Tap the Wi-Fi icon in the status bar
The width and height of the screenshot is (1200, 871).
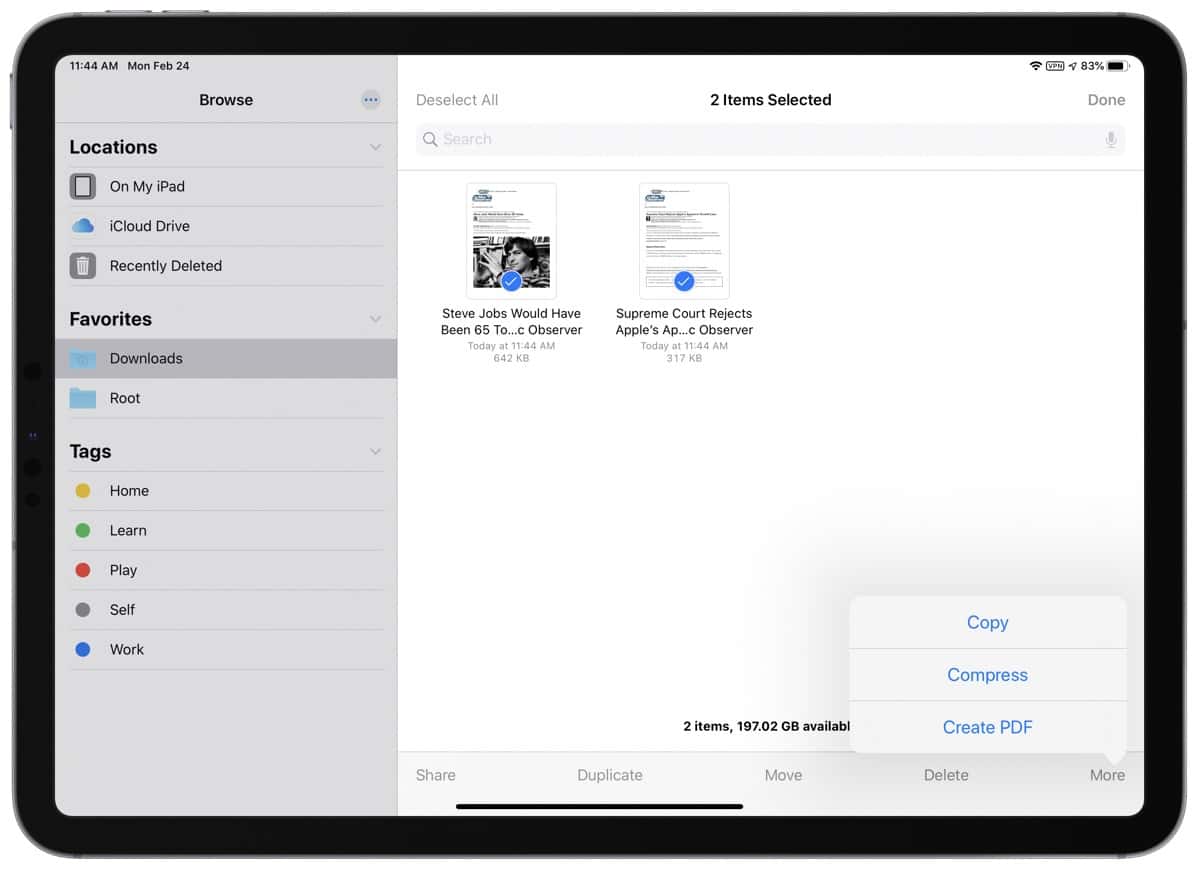pyautogui.click(x=1037, y=65)
